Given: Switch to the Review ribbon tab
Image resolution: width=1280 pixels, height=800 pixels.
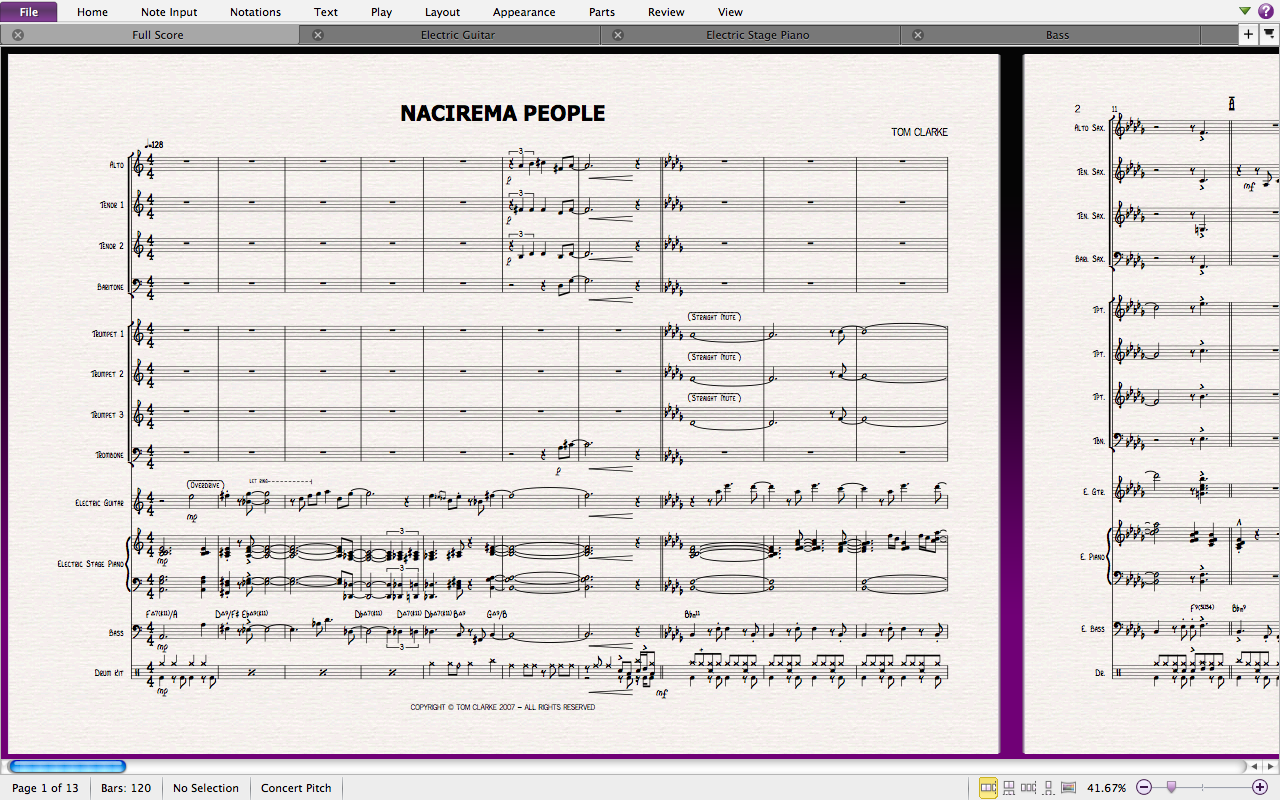Looking at the screenshot, I should 666,12.
